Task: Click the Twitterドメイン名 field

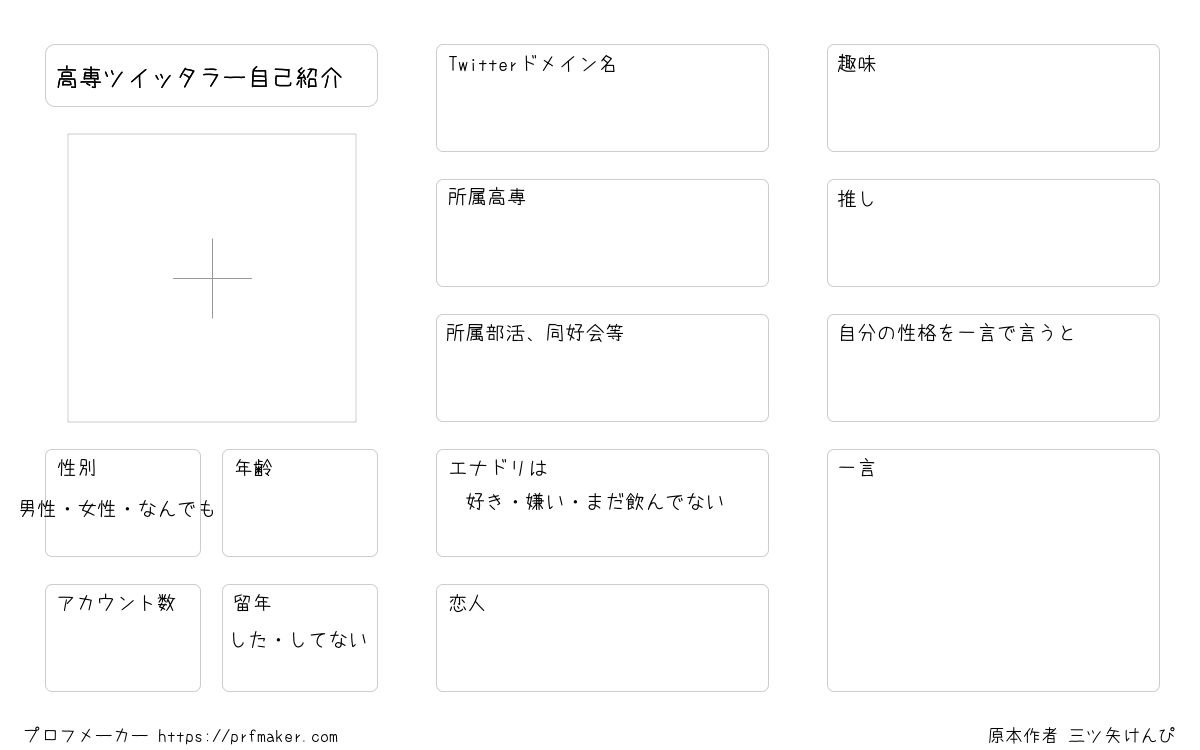Action: pyautogui.click(x=602, y=98)
